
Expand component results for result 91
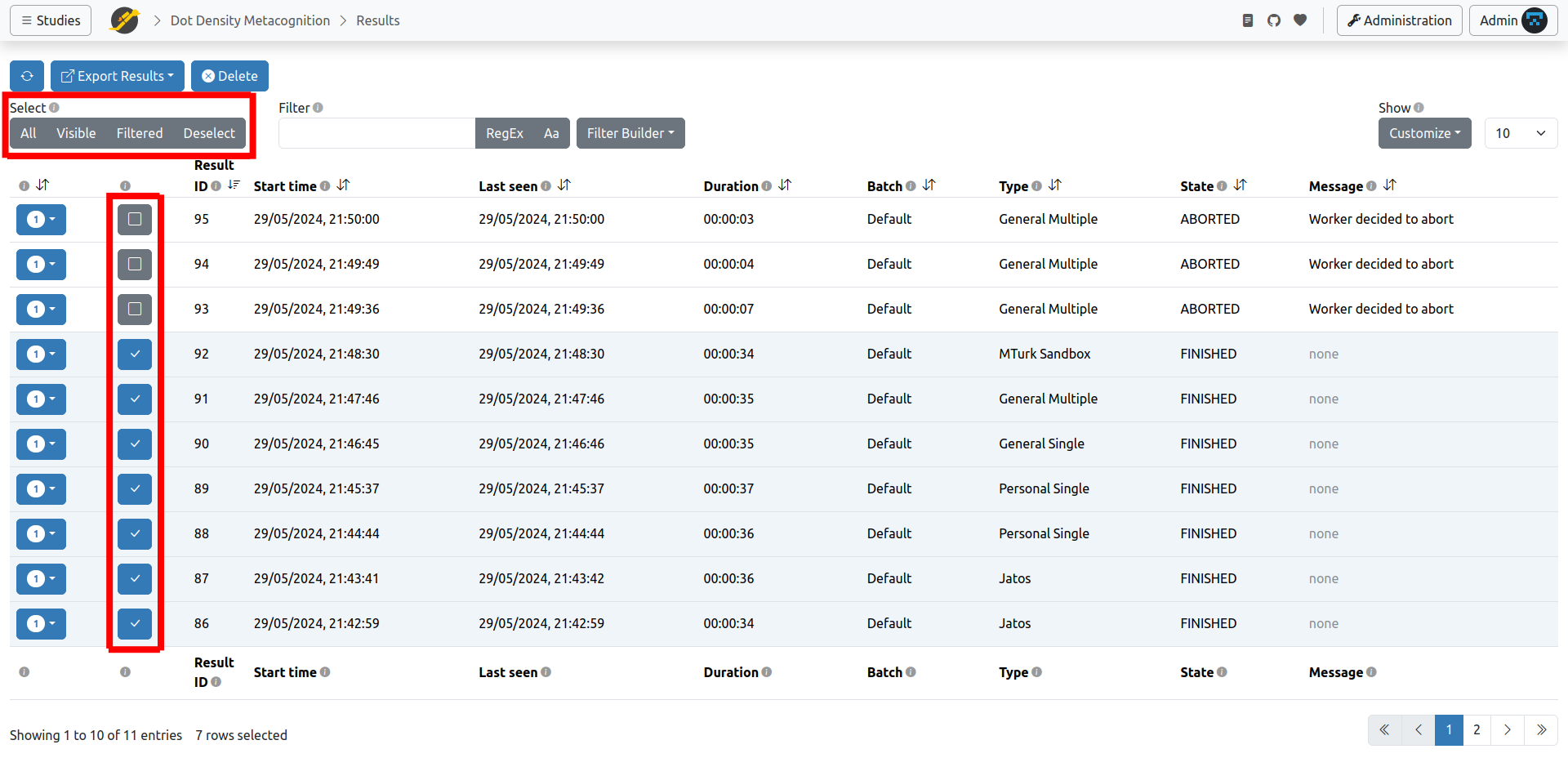41,399
